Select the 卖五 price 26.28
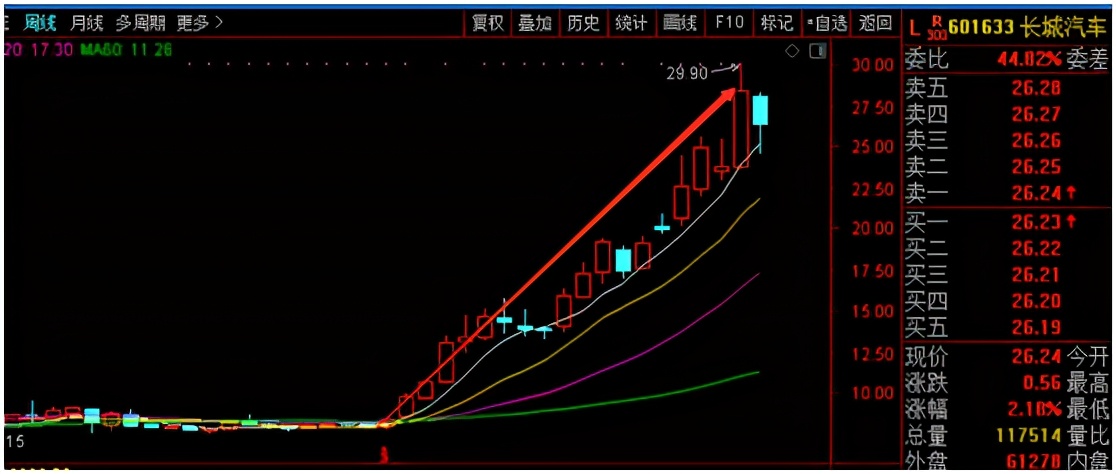This screenshot has height=474, width=1116. (1037, 88)
